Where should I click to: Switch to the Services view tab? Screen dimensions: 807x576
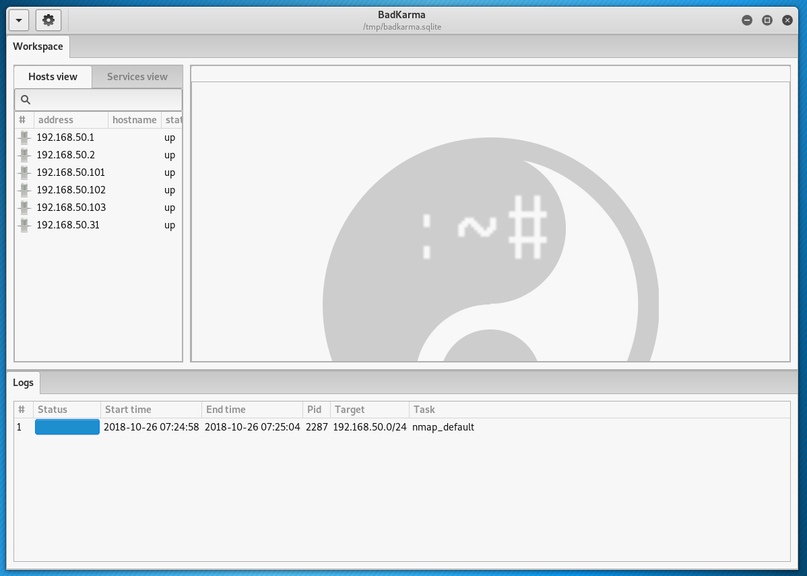coord(137,77)
